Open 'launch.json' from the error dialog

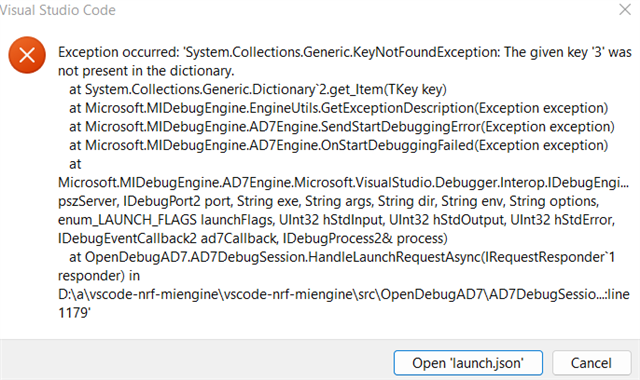(x=468, y=362)
